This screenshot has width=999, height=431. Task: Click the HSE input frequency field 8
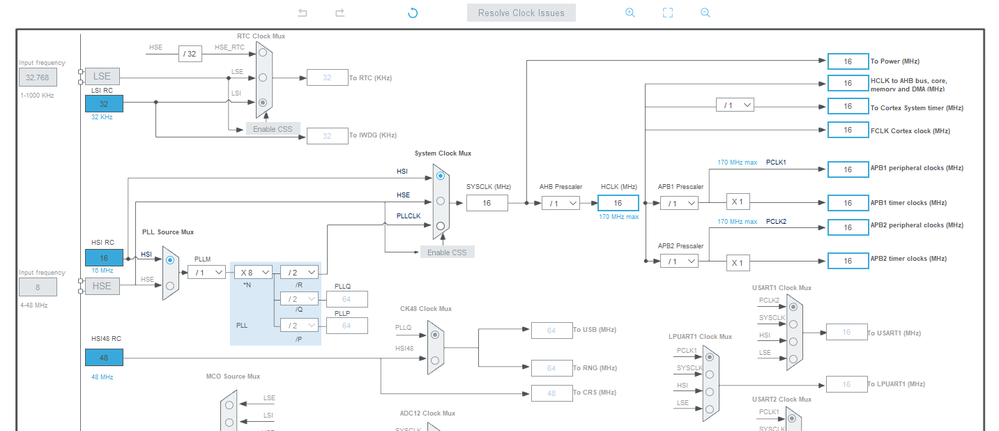(38, 288)
